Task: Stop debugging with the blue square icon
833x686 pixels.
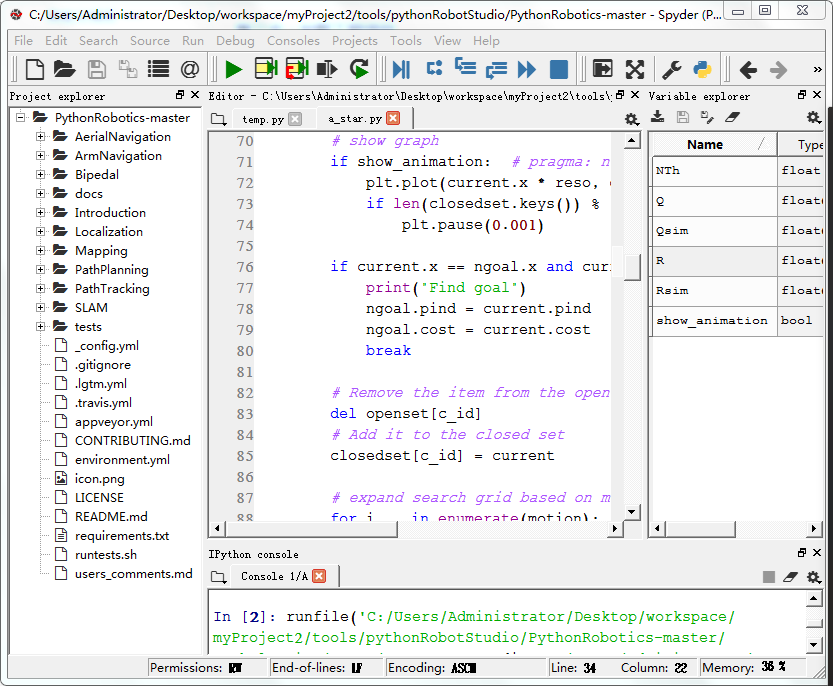Action: tap(559, 69)
